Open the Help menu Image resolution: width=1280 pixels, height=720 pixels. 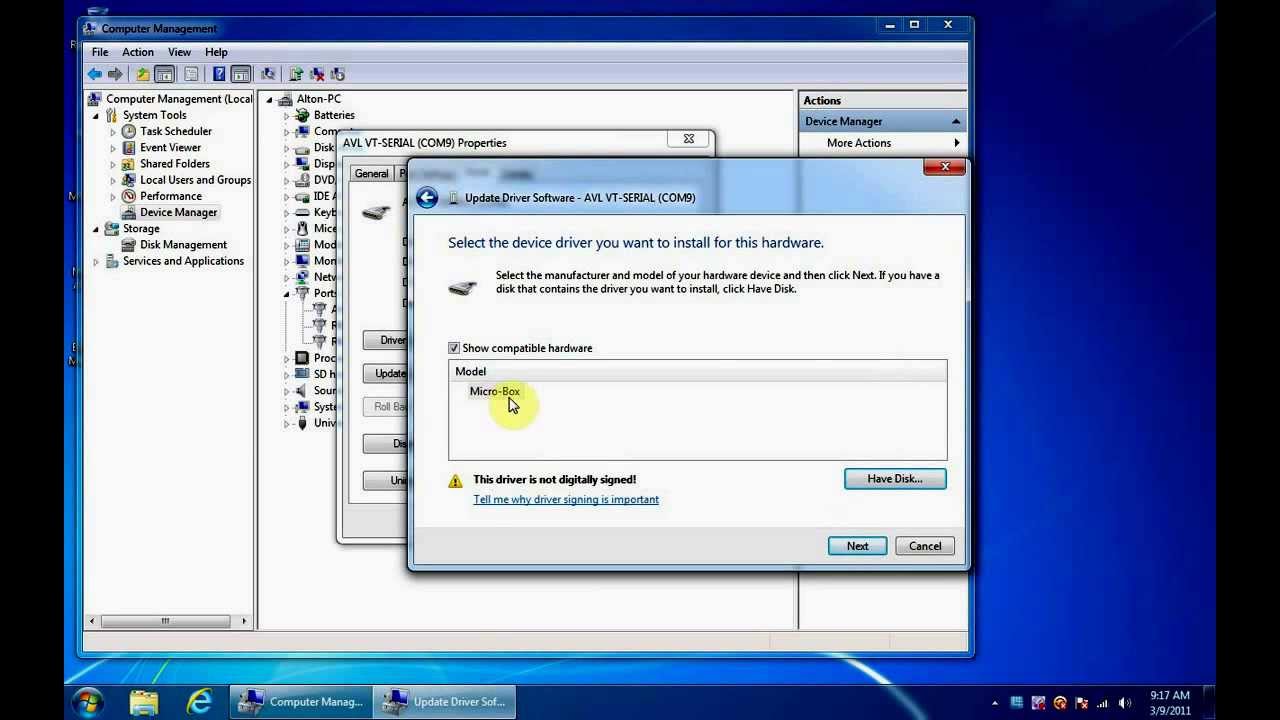[x=216, y=52]
